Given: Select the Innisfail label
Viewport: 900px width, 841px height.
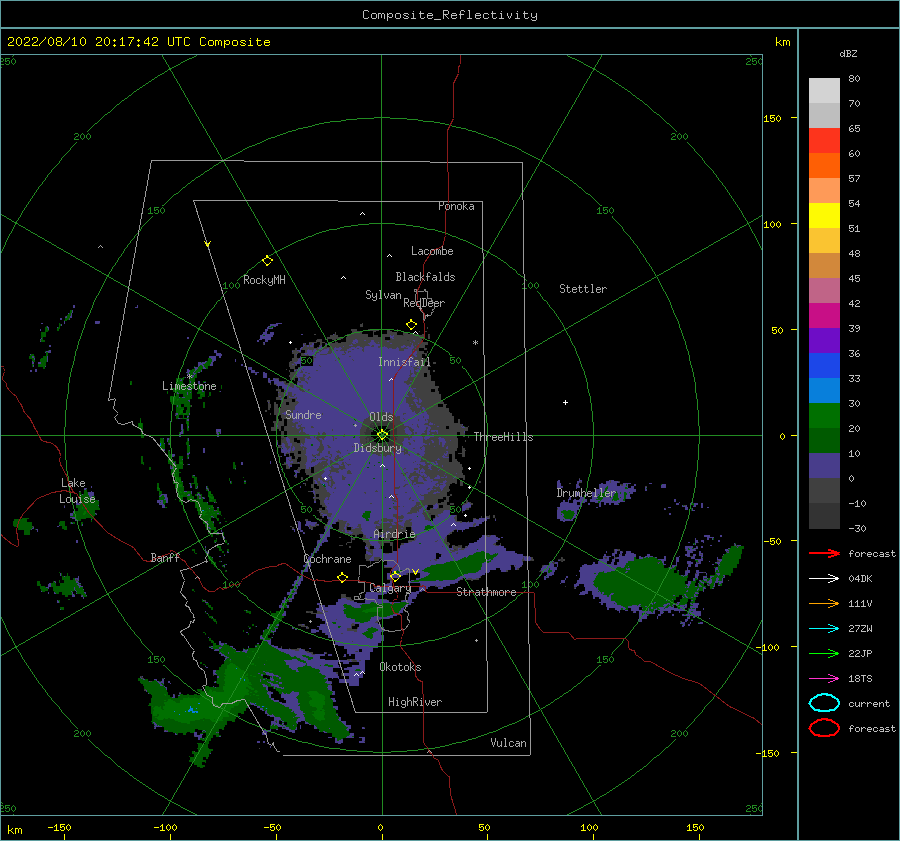Looking at the screenshot, I should (405, 362).
